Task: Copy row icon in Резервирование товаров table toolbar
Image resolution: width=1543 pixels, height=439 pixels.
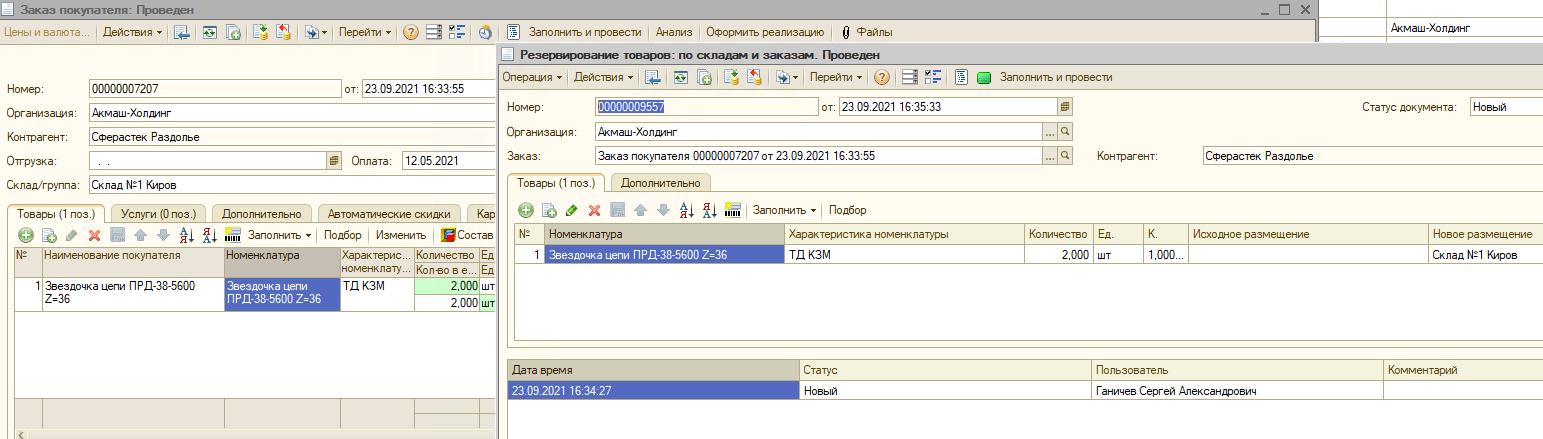Action: click(549, 210)
